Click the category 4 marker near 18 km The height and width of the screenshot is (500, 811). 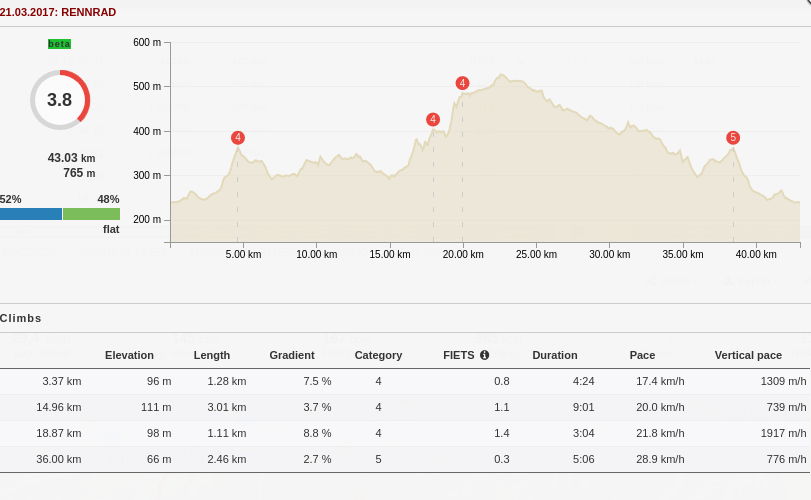[433, 119]
